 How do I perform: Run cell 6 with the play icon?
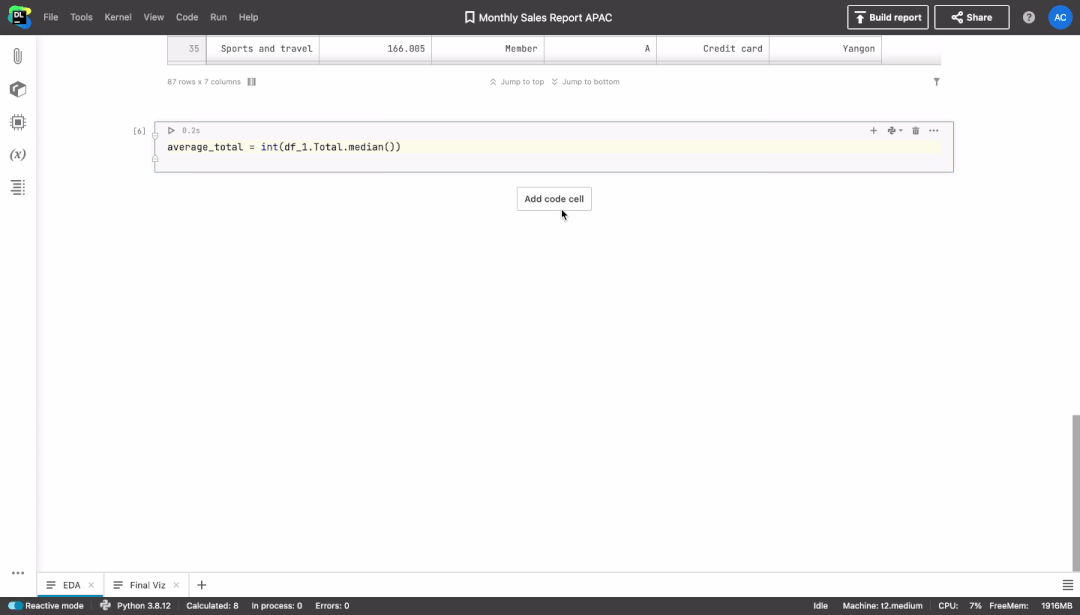tap(171, 130)
